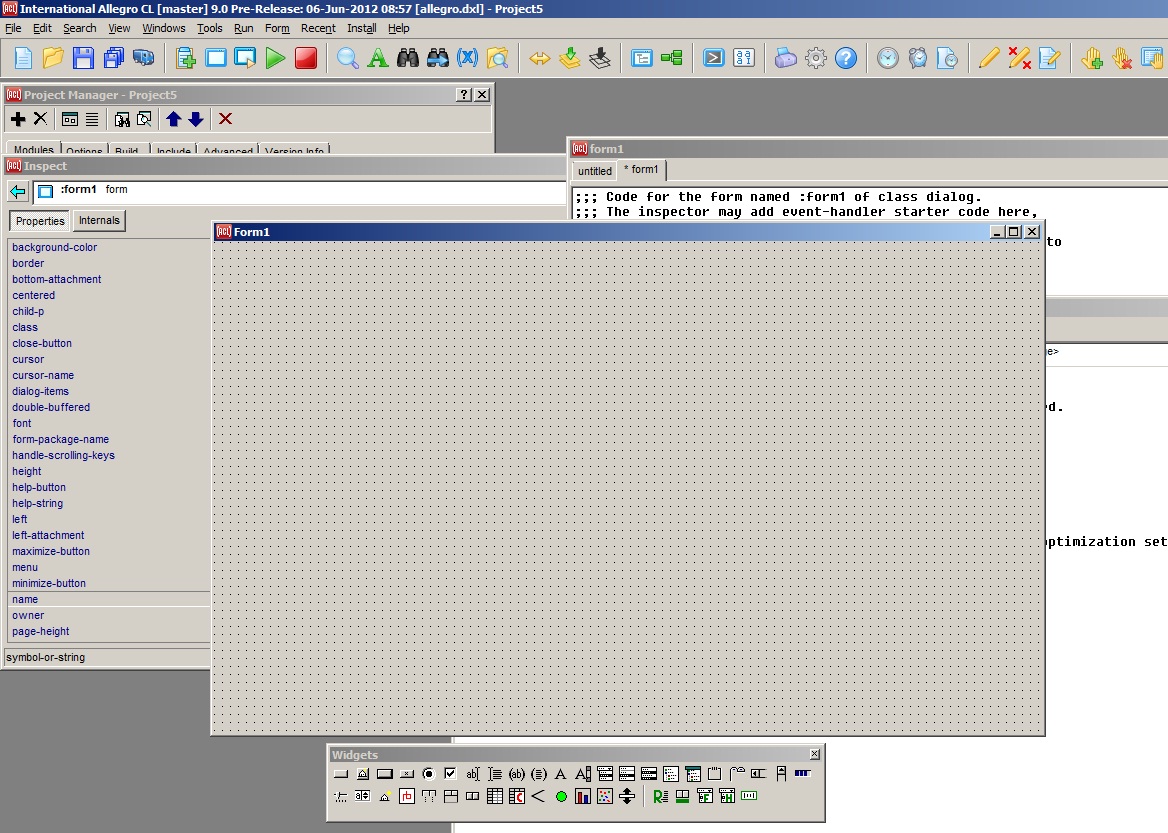
Task: Switch to the untitled editor tab
Action: pyautogui.click(x=594, y=171)
